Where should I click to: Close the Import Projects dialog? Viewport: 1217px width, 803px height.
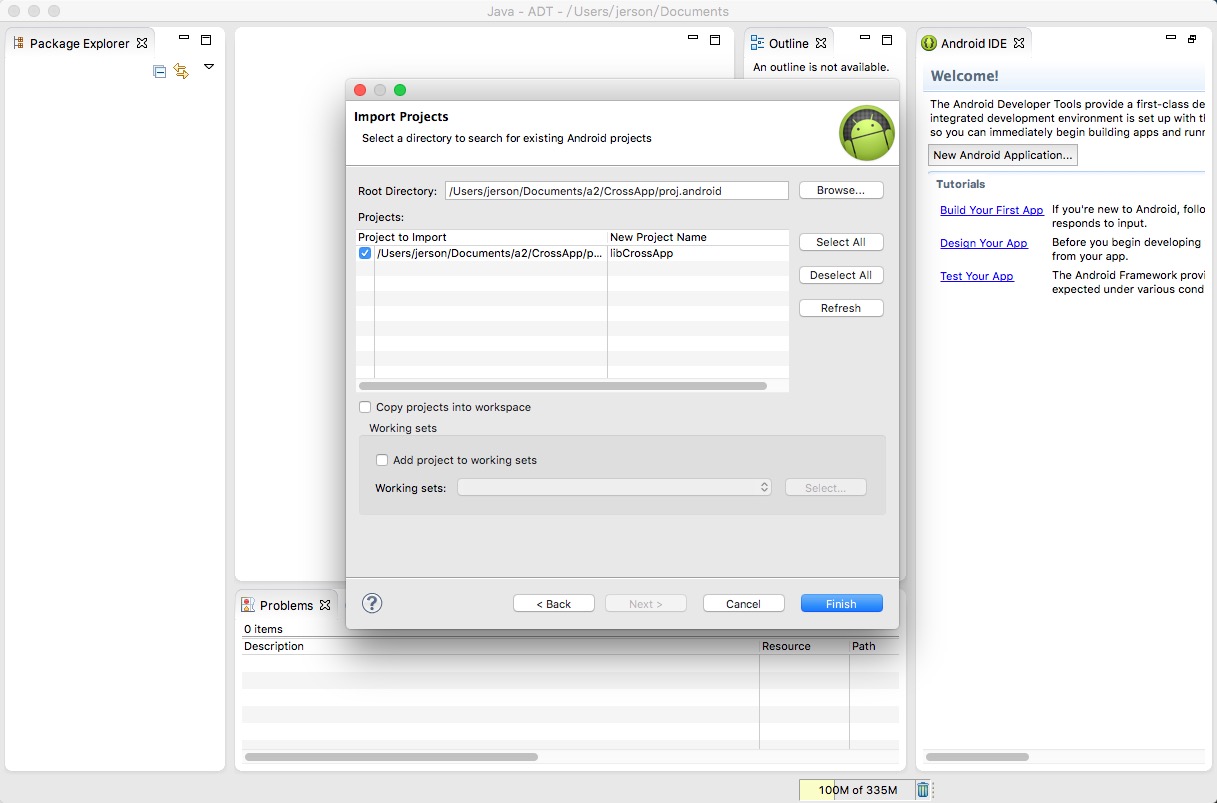coord(360,90)
